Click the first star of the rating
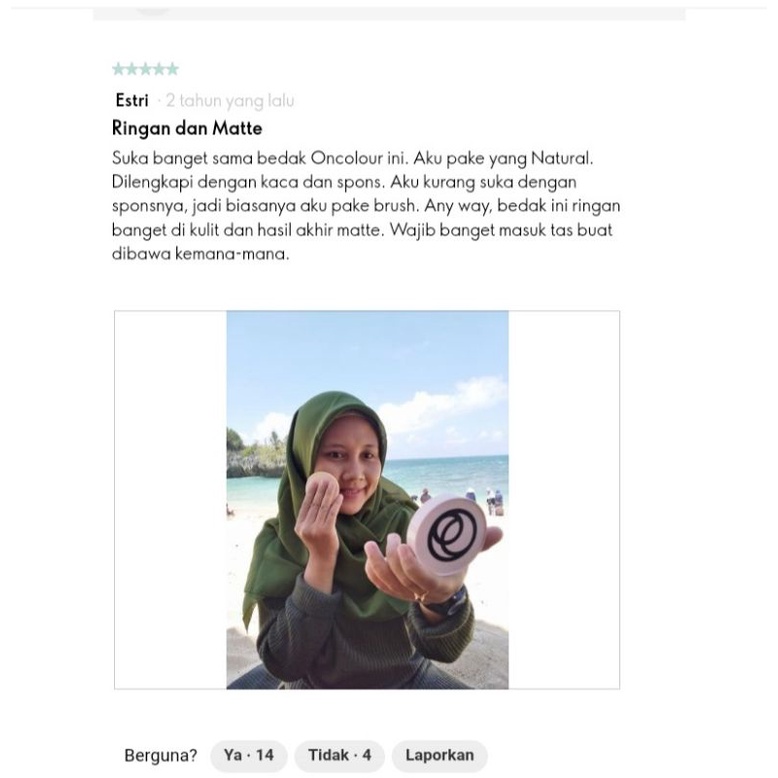Image resolution: width=778 pixels, height=778 pixels. pyautogui.click(x=119, y=69)
